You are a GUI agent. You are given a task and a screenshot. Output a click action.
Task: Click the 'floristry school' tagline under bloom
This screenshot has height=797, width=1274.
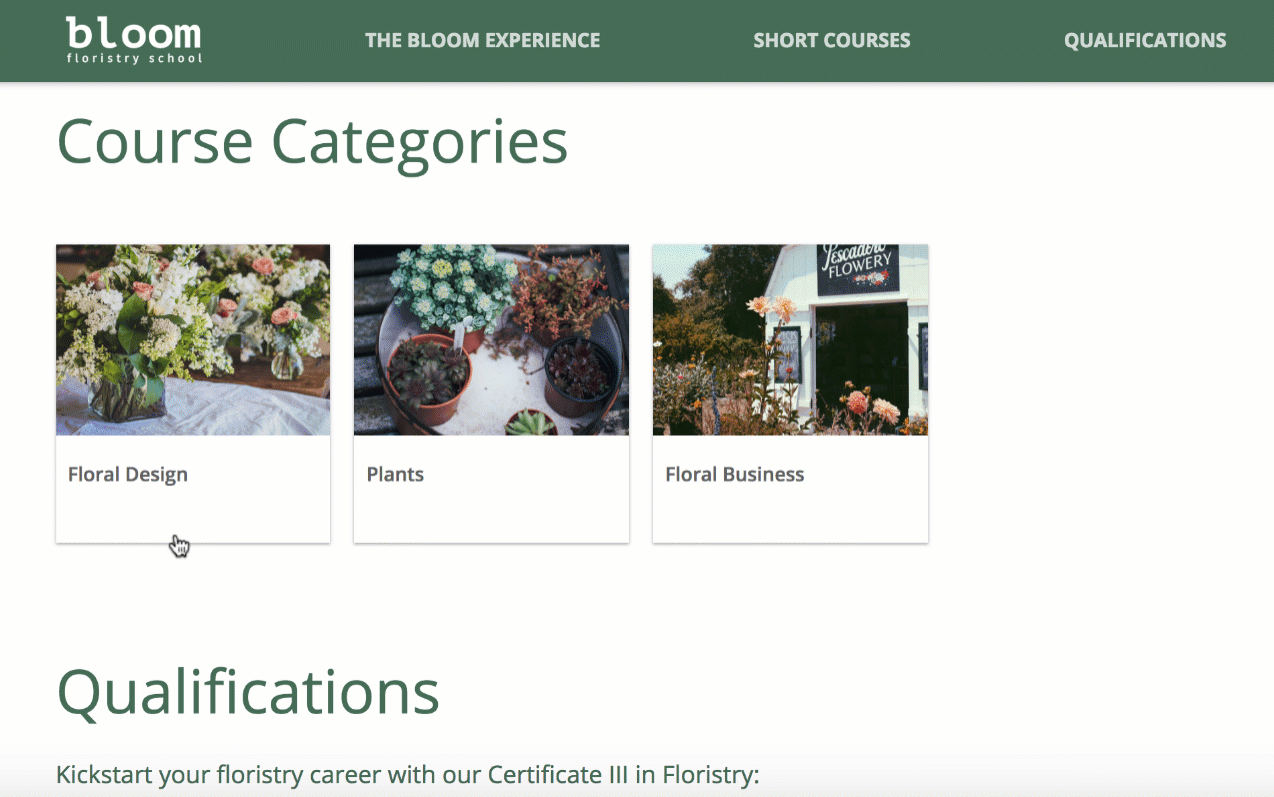tap(134, 58)
